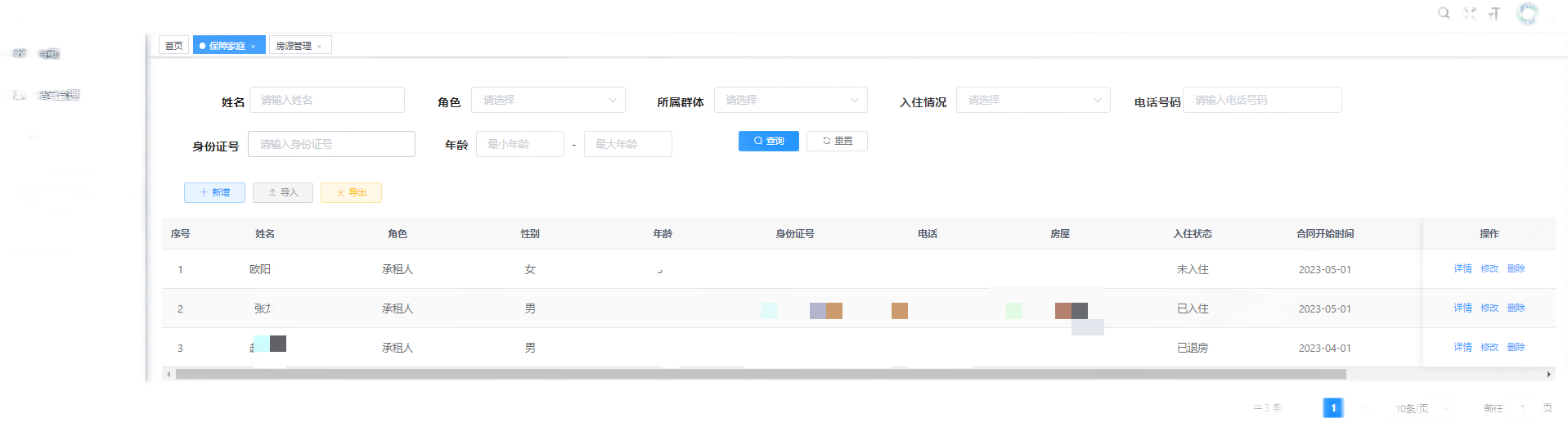Viewport: 1568px width, 441px height.
Task: Click the 欧阳 name cell
Action: click(260, 269)
